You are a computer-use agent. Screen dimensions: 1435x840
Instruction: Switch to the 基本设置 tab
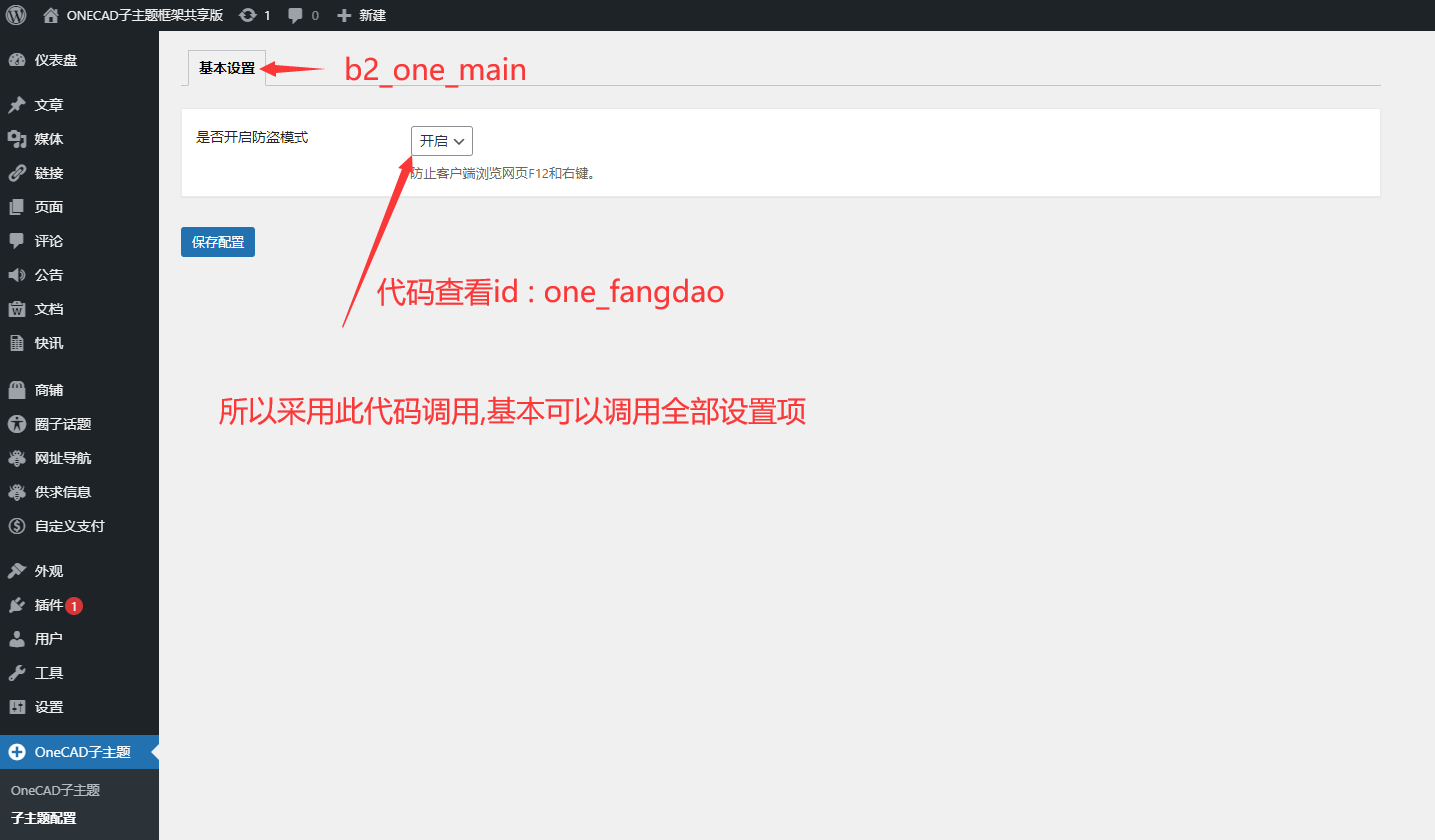[x=227, y=68]
